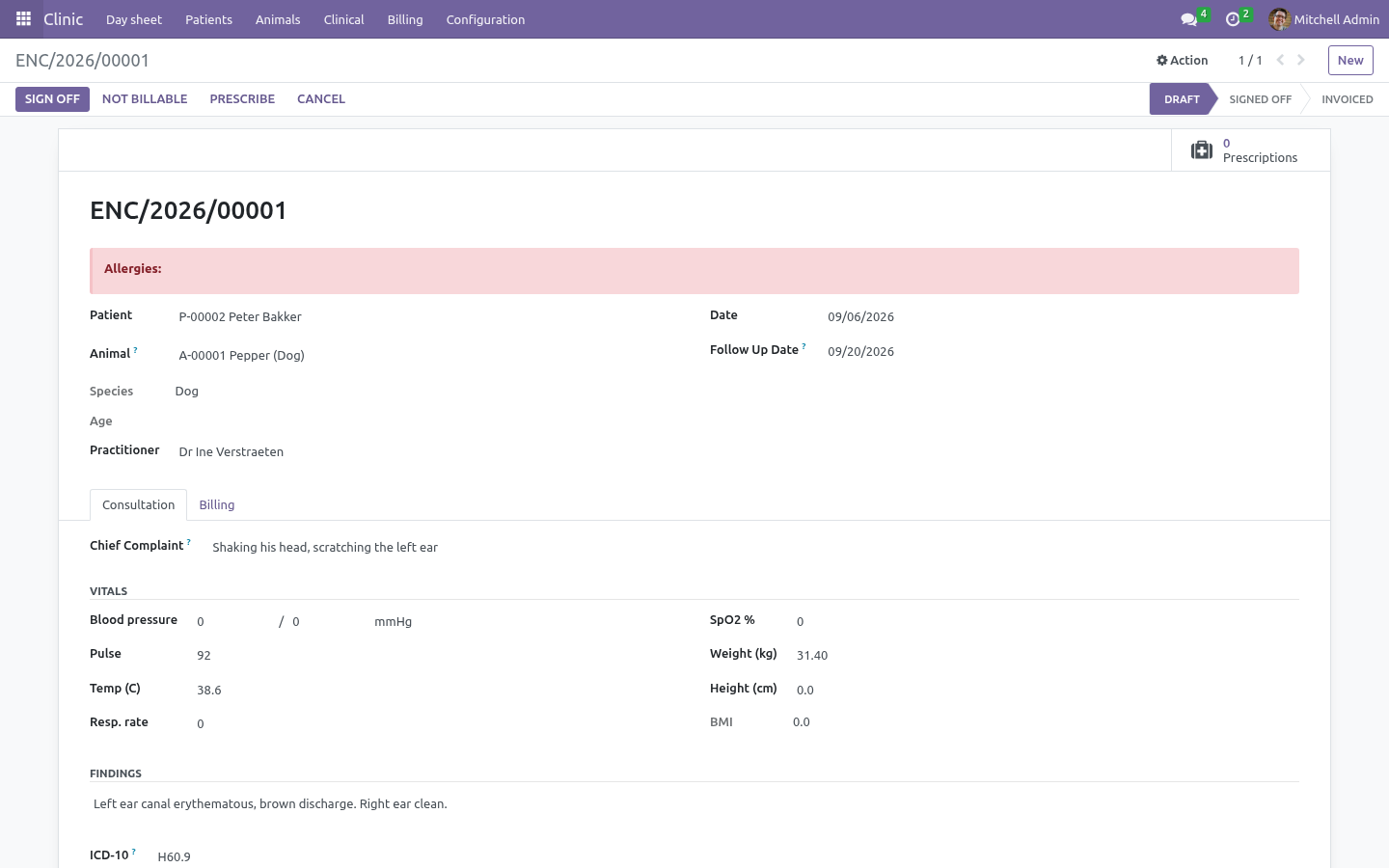Image resolution: width=1389 pixels, height=868 pixels.
Task: Open the Action gear menu
Action: pos(1182,60)
